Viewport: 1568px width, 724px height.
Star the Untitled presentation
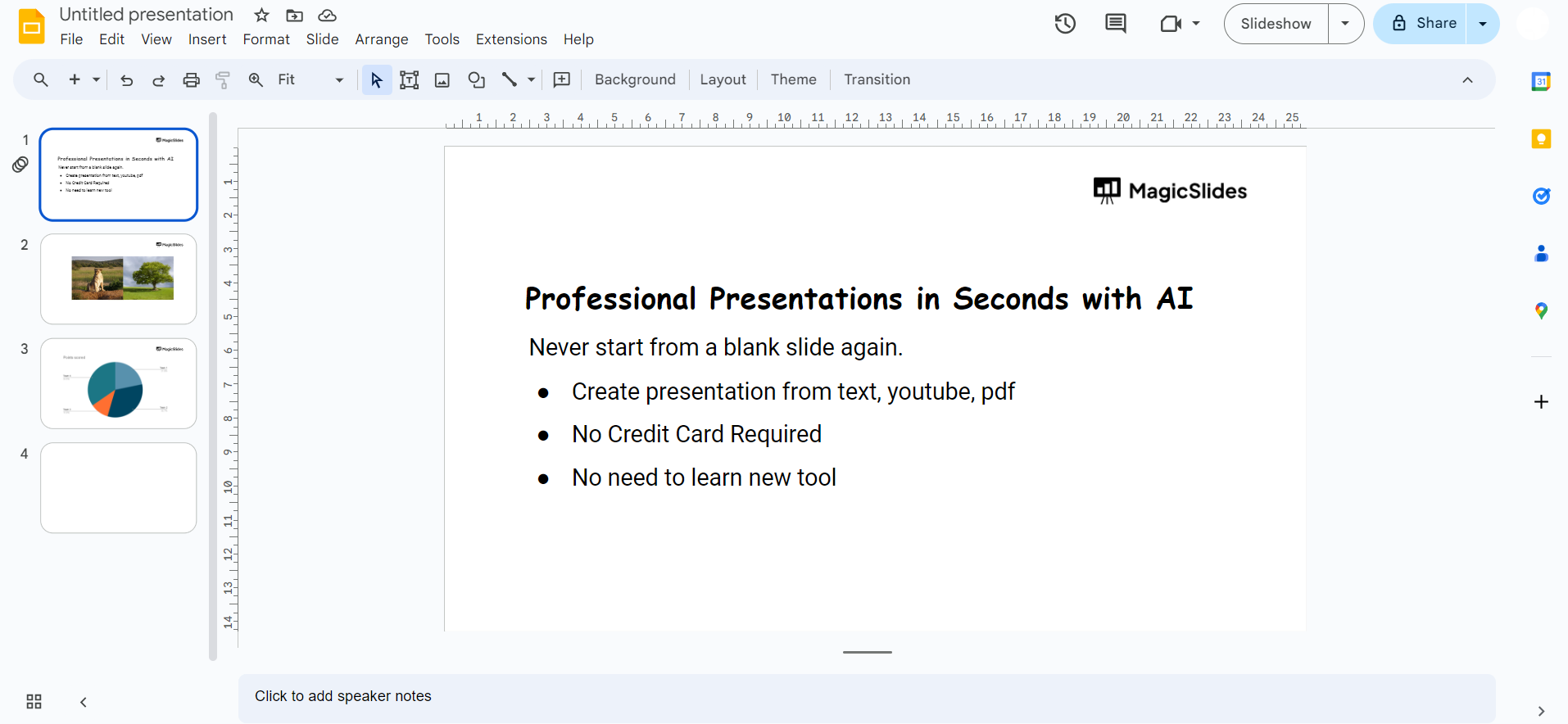261,15
